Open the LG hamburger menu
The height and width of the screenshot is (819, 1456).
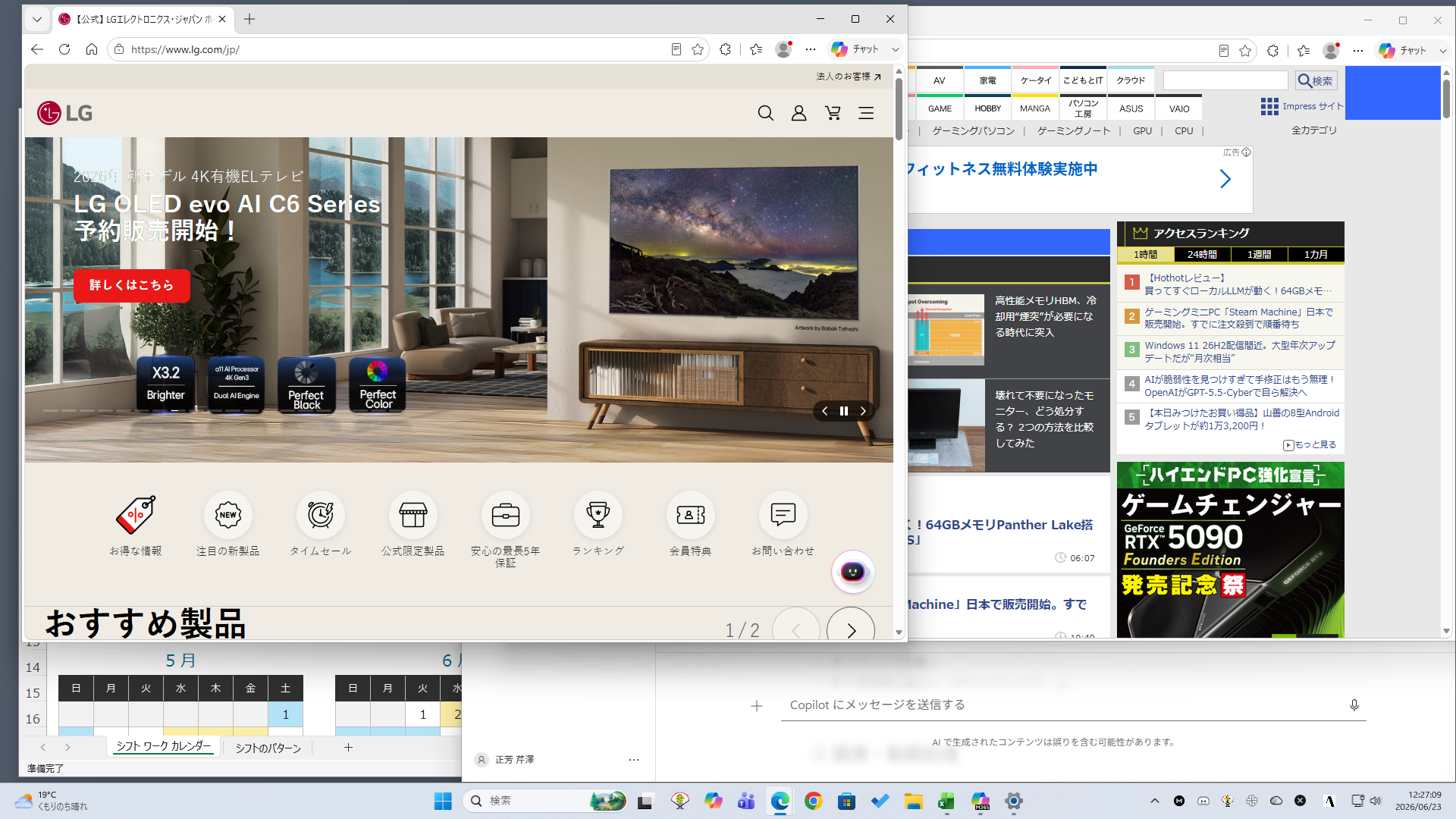(x=866, y=113)
